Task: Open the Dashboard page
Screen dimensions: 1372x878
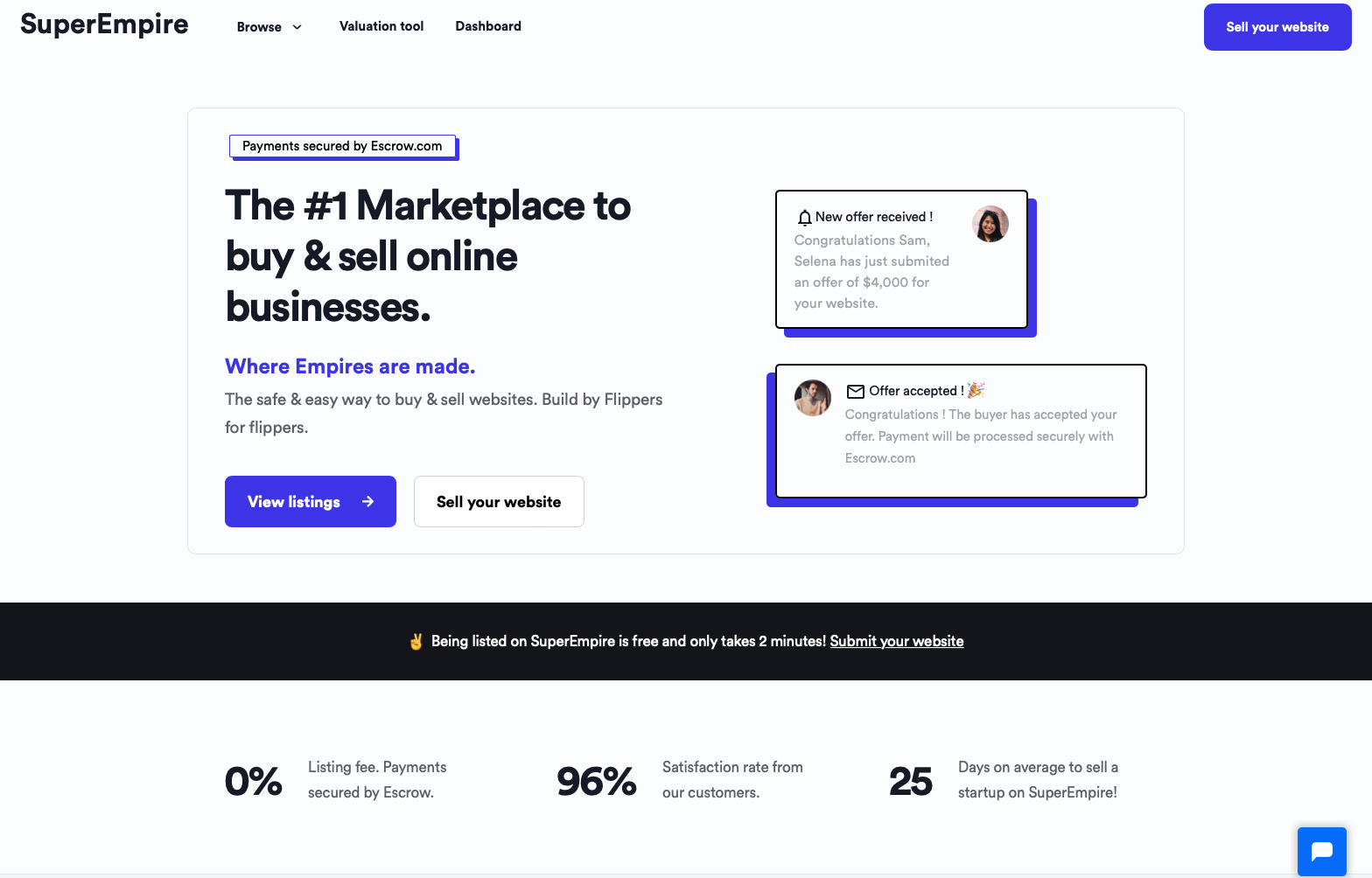Action: point(488,26)
